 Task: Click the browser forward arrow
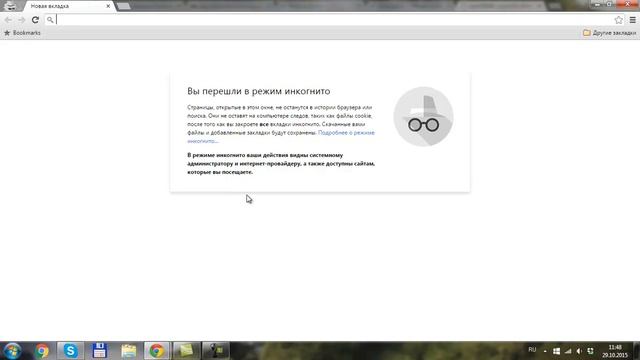click(22, 20)
